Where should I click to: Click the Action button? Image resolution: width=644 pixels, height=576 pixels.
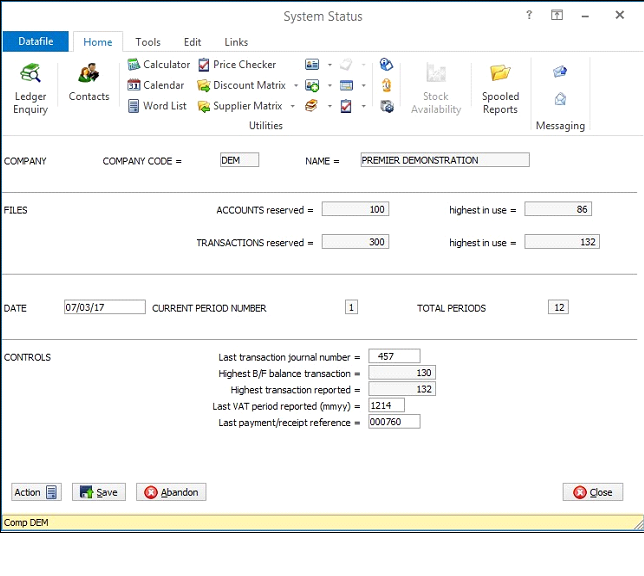[36, 492]
